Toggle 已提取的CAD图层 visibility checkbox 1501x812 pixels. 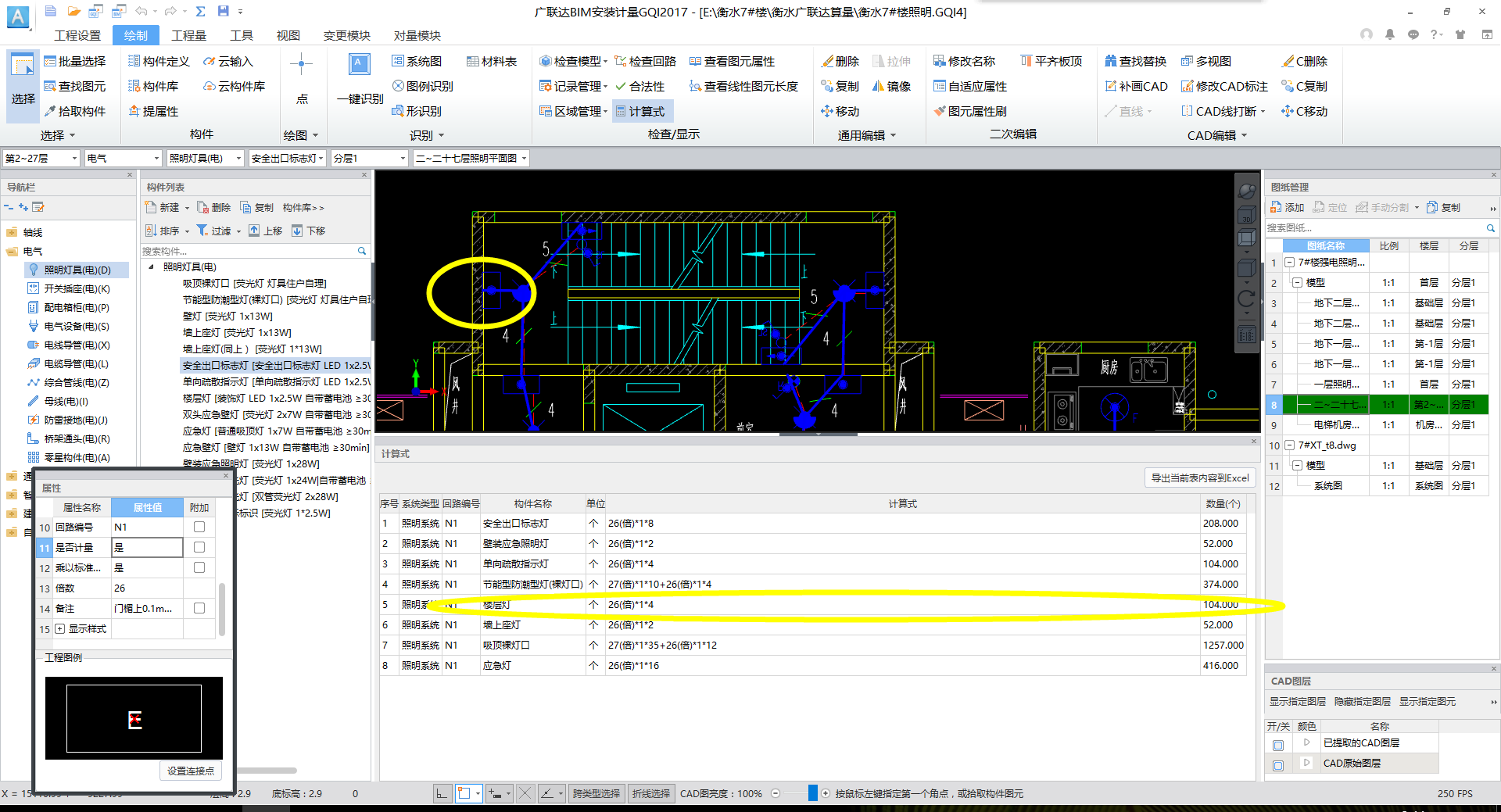click(x=1278, y=745)
